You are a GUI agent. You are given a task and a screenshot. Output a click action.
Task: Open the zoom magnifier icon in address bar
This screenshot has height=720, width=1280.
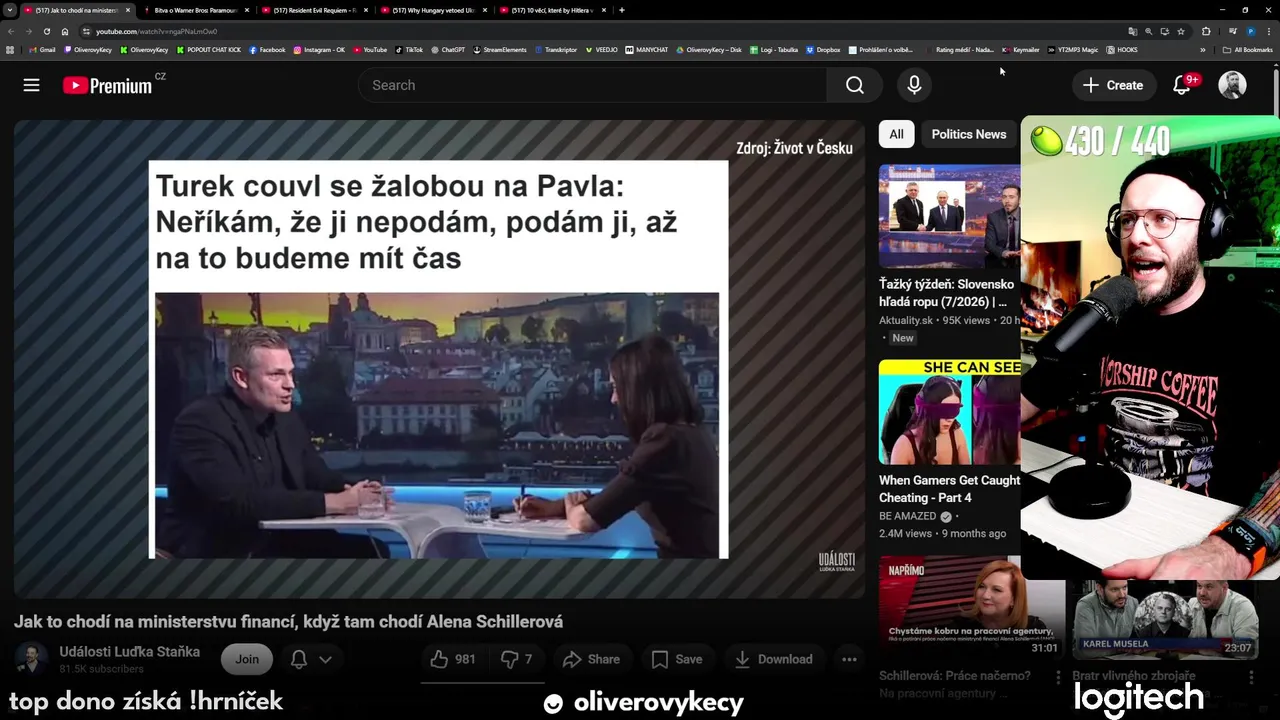coord(1148,31)
